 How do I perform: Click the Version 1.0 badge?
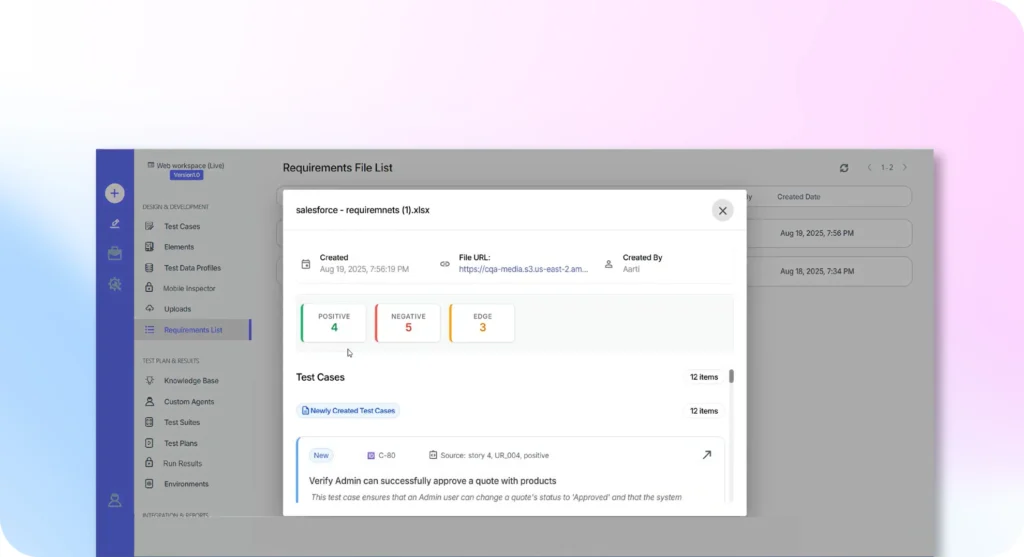point(187,175)
